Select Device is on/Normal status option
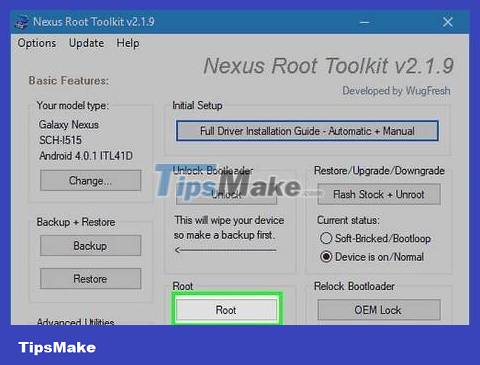The width and height of the screenshot is (480, 365). tap(372, 257)
